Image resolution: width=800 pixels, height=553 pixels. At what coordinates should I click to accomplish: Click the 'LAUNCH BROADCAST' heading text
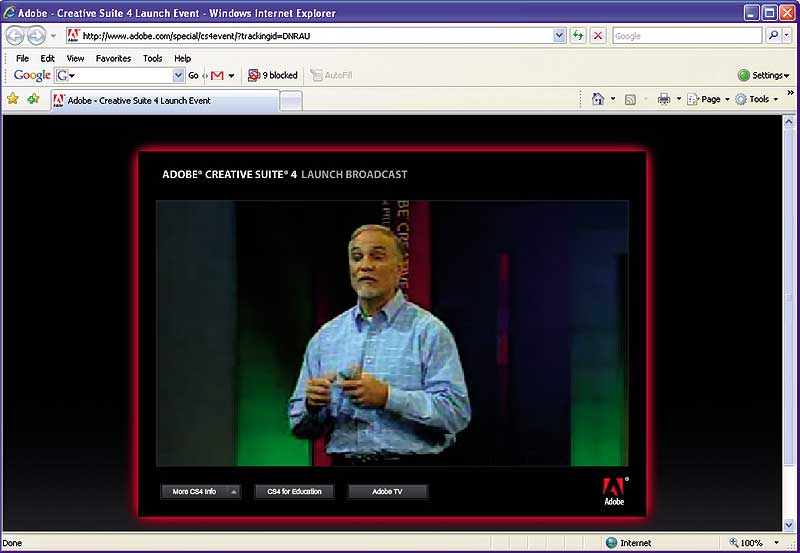354,174
